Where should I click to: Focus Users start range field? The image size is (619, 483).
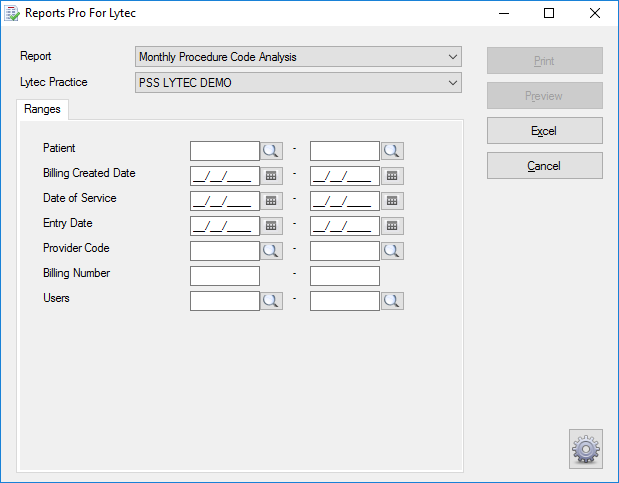[x=225, y=301]
